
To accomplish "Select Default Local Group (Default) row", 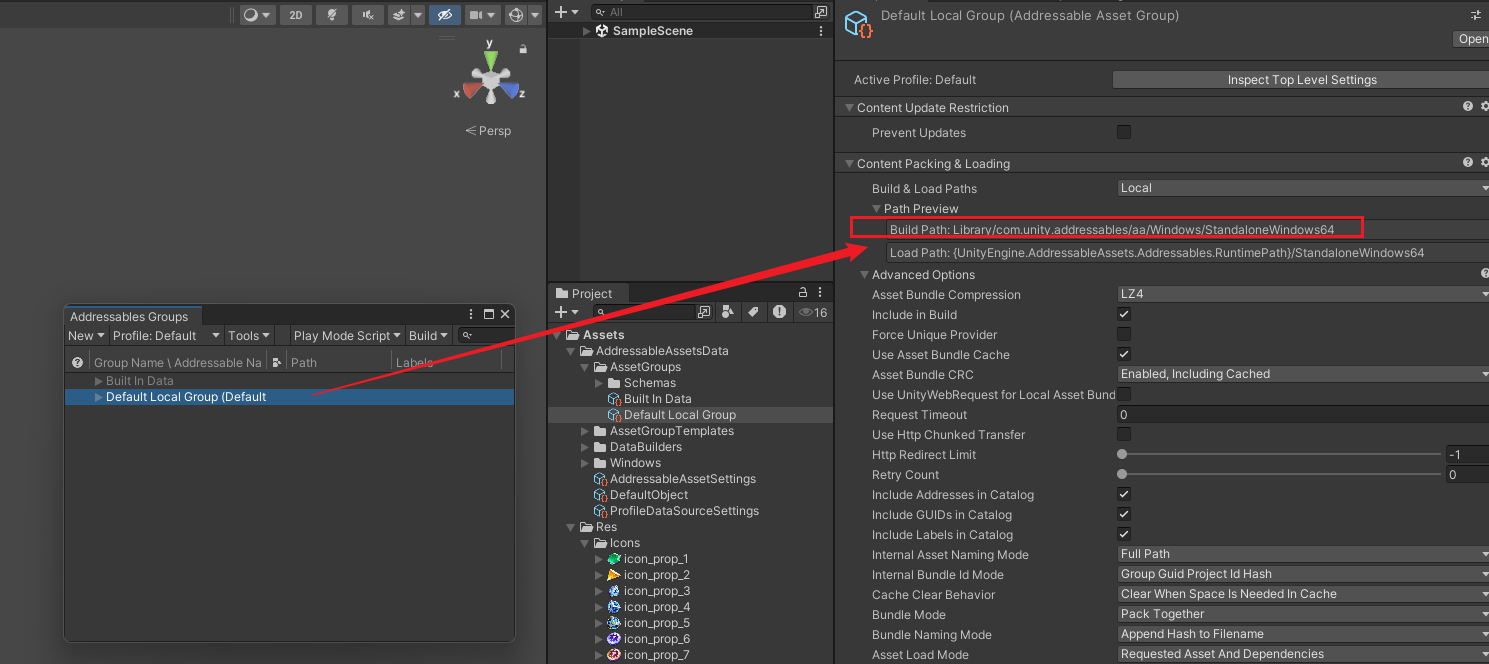I will 289,397.
